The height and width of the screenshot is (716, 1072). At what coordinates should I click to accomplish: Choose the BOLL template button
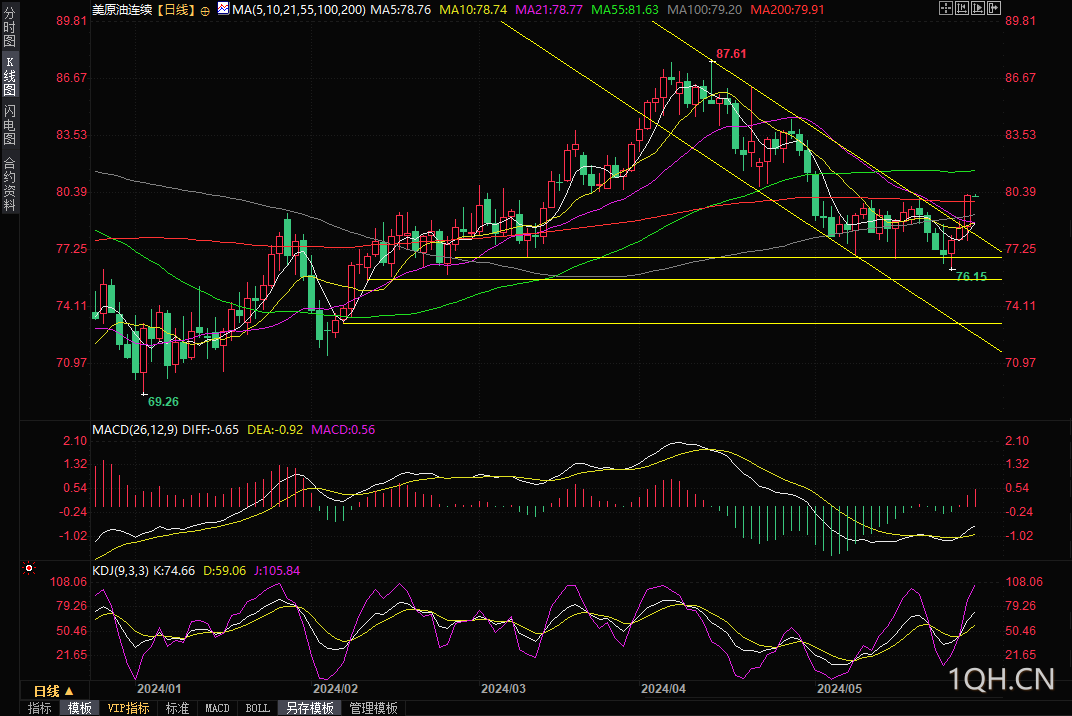click(258, 708)
